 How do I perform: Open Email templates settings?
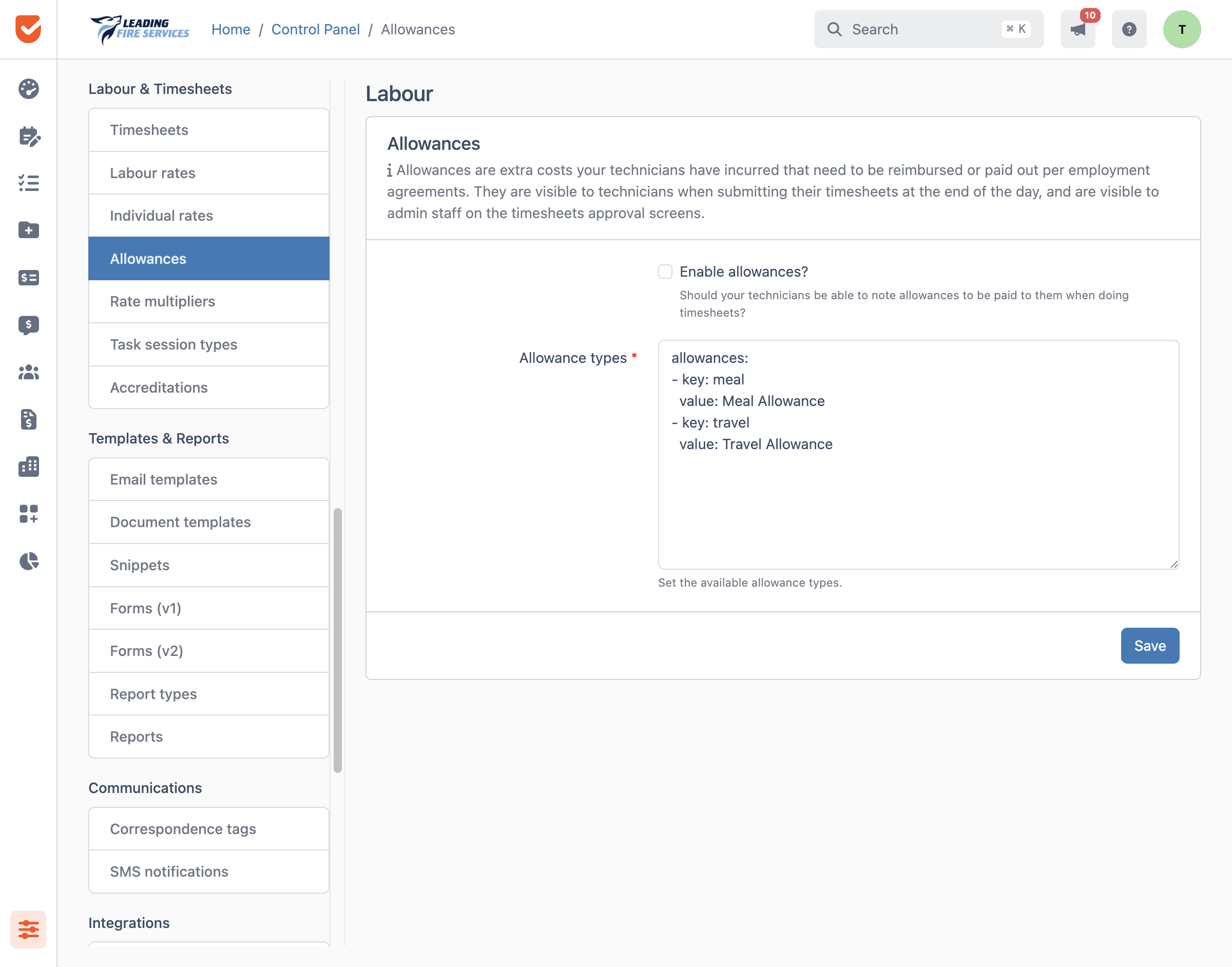[x=209, y=479]
